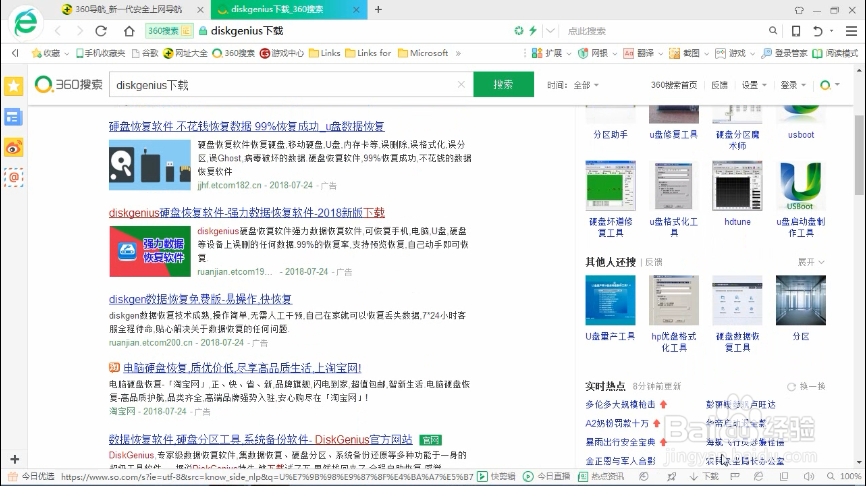Open the mail @ icon in left sidebar

click(14, 177)
